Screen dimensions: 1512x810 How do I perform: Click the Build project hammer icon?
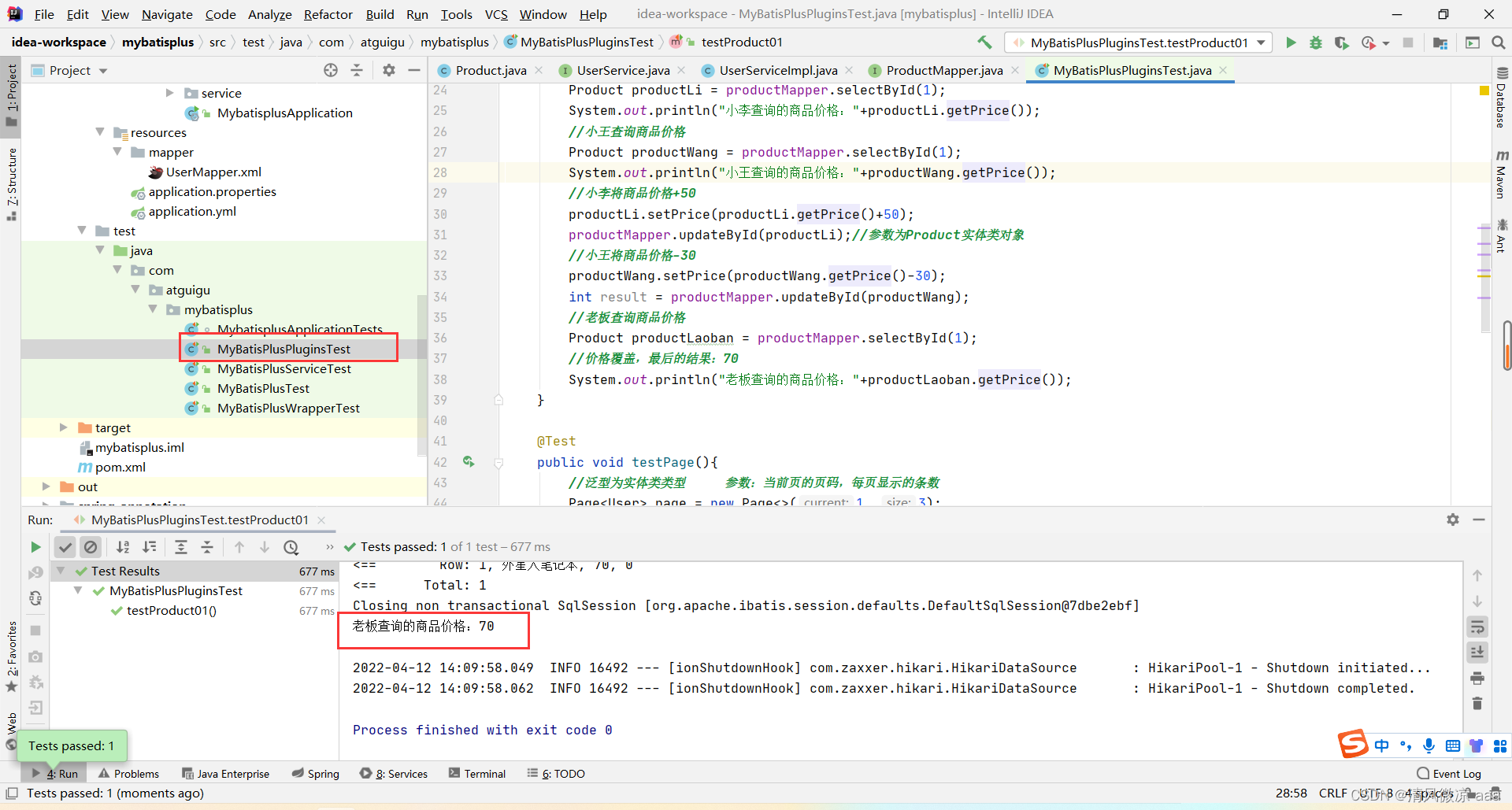pos(984,43)
